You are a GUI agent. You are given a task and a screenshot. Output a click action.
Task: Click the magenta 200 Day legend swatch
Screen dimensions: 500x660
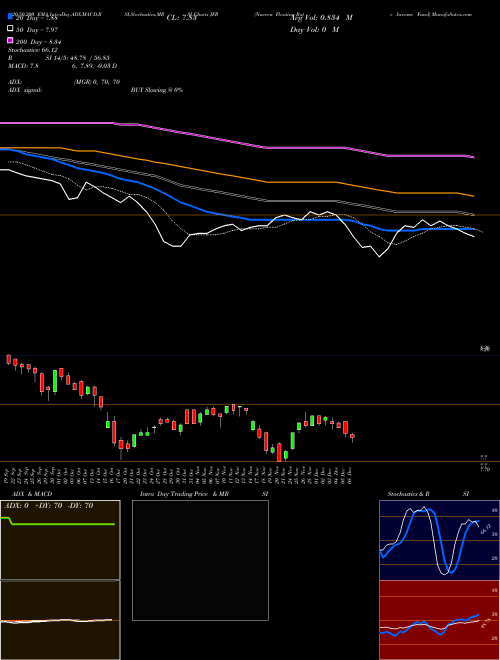11,40
